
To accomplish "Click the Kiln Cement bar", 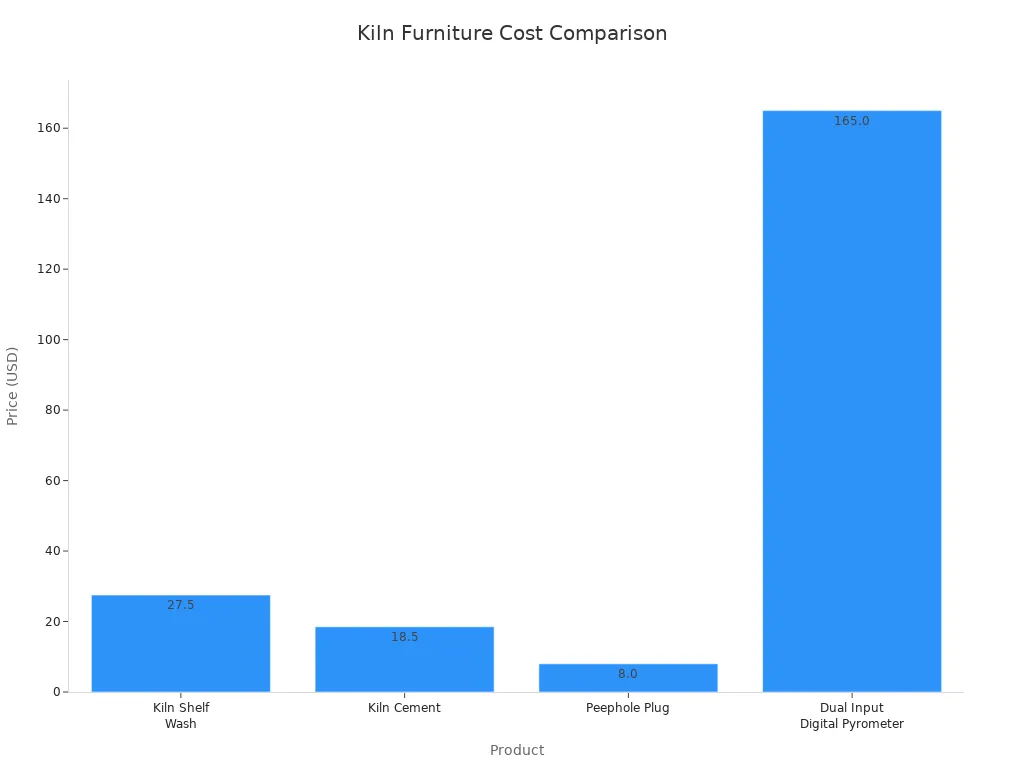I will coord(404,660).
